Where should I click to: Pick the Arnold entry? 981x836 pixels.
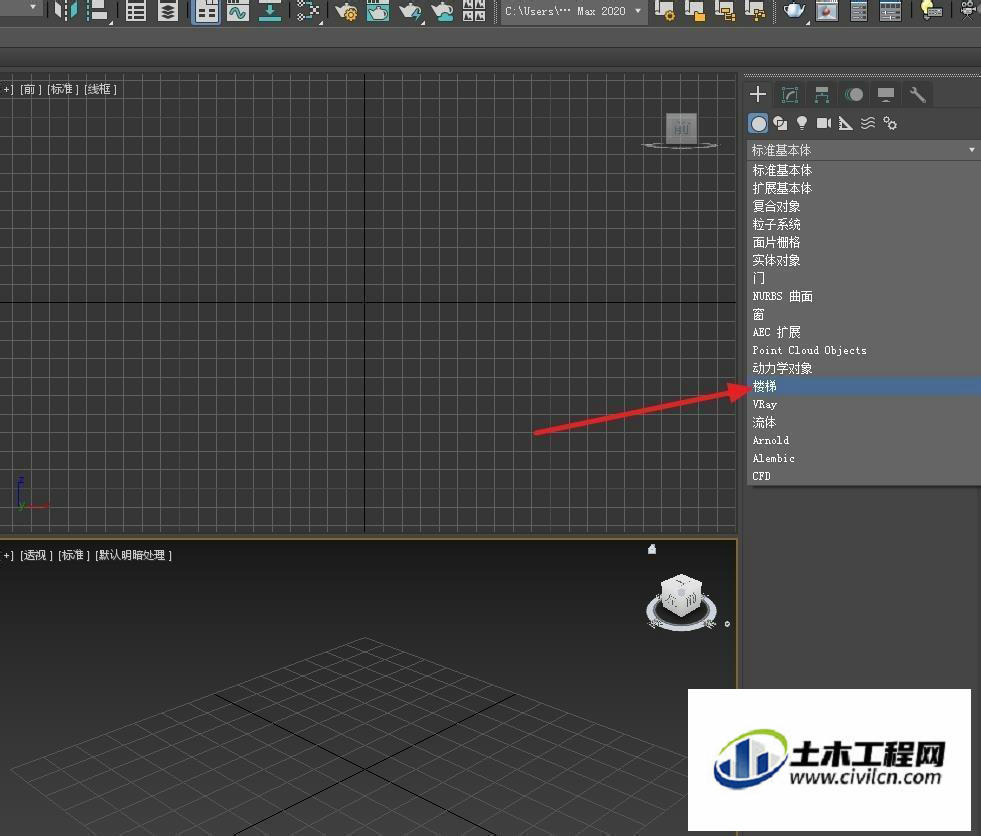864,441
